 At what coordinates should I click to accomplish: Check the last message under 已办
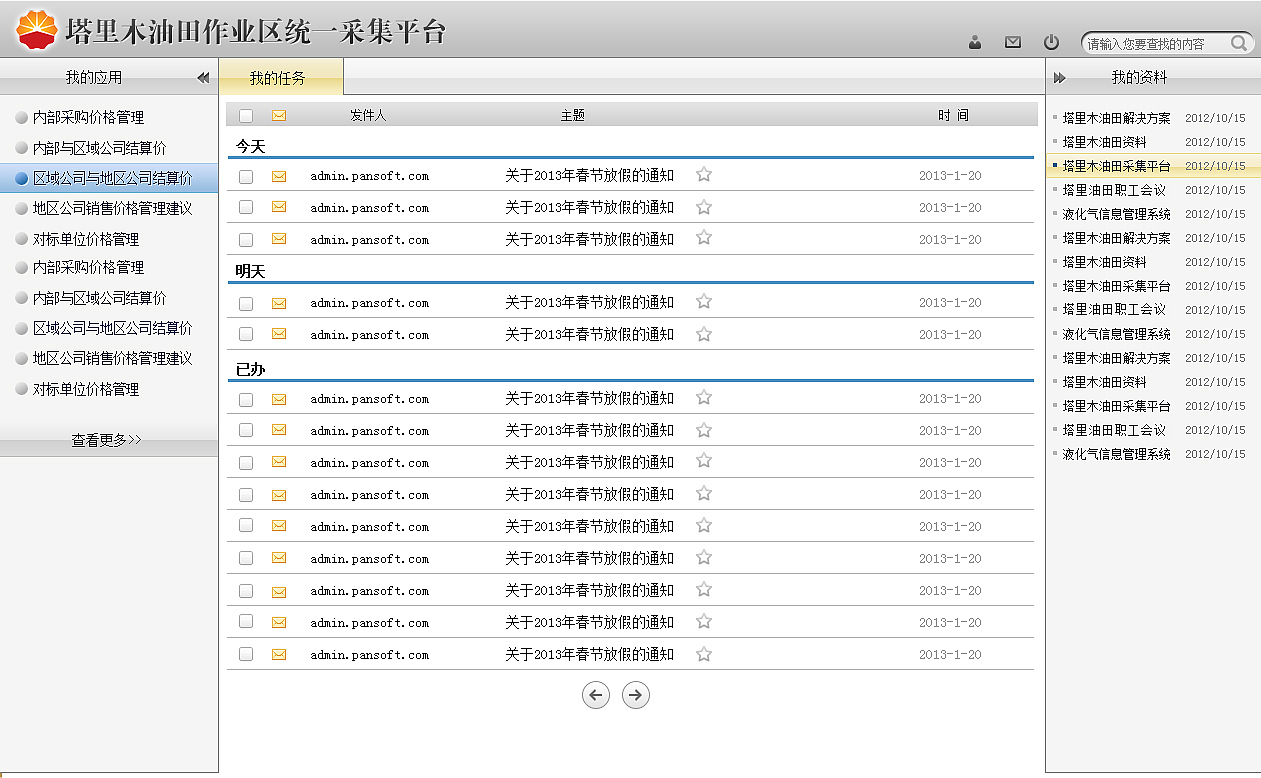246,654
